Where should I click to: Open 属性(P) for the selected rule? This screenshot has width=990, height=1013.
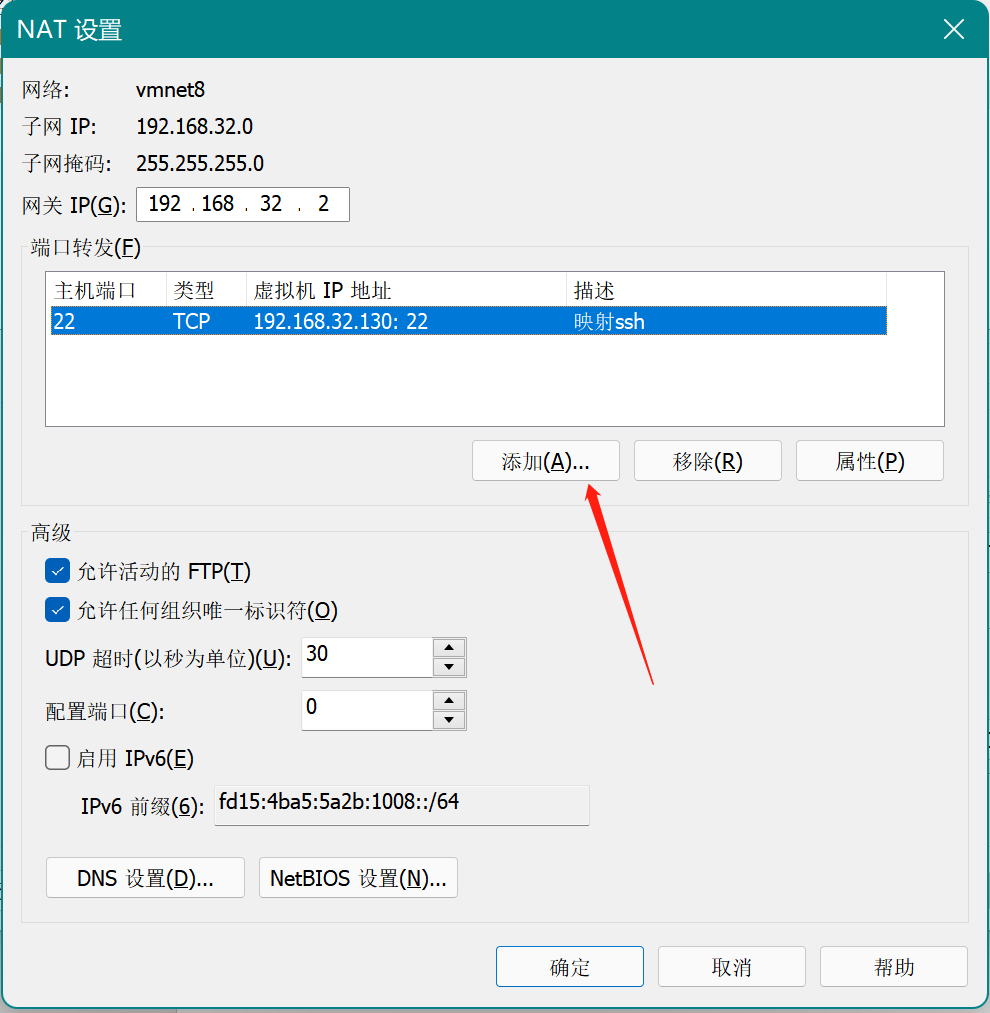pyautogui.click(x=870, y=461)
